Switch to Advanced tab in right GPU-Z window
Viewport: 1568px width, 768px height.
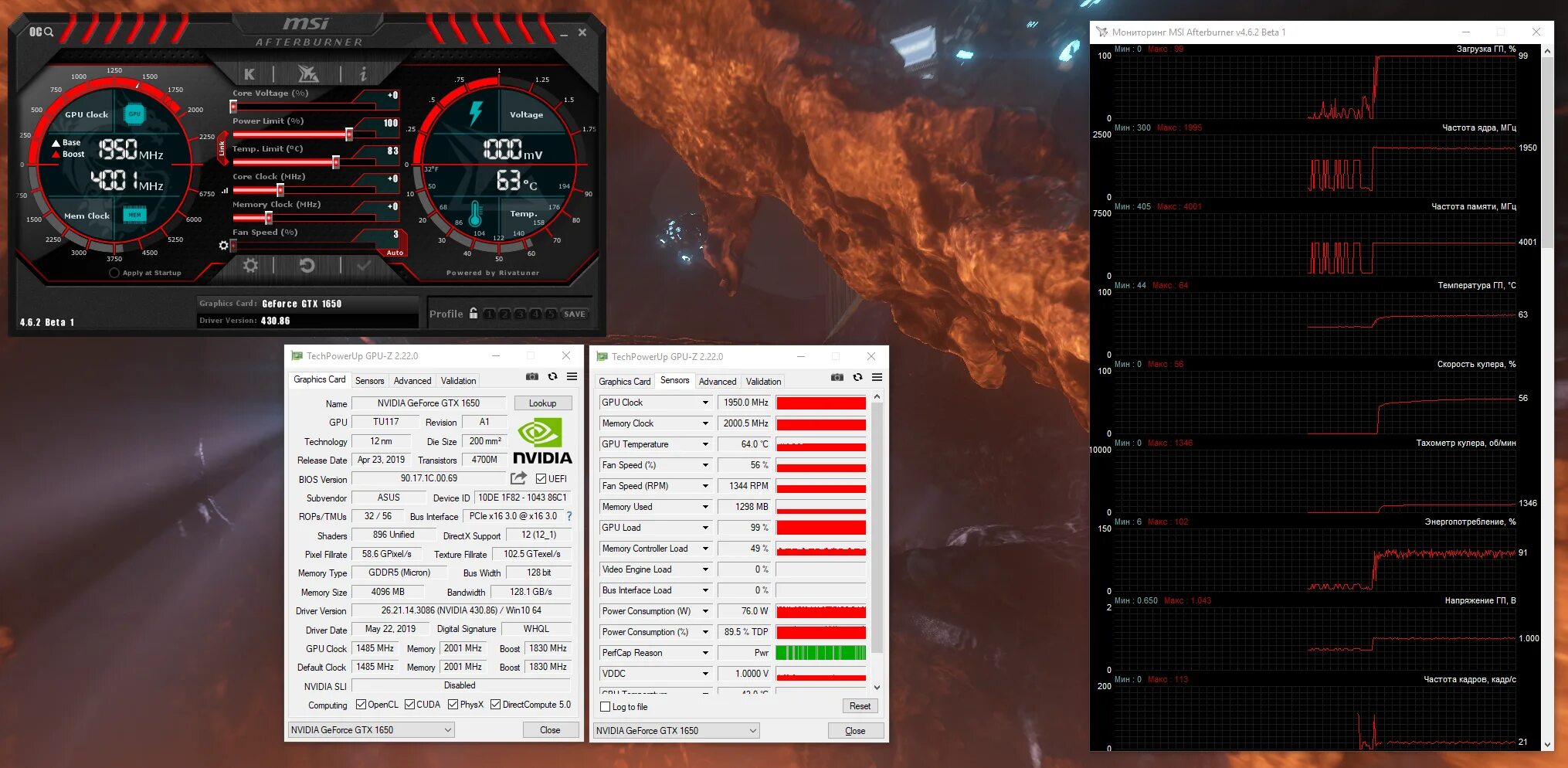[x=718, y=382]
